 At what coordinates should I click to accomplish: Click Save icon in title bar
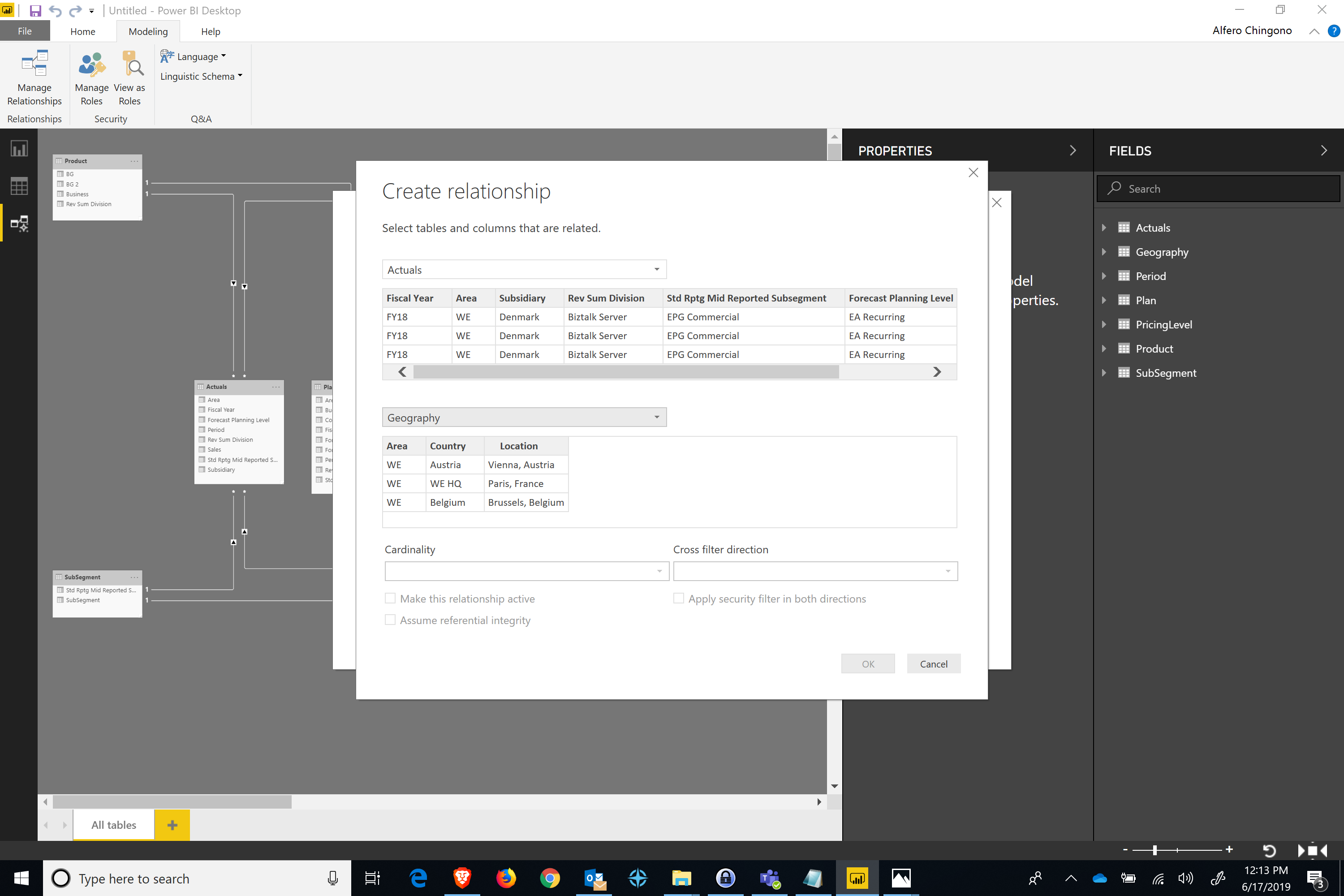[35, 10]
